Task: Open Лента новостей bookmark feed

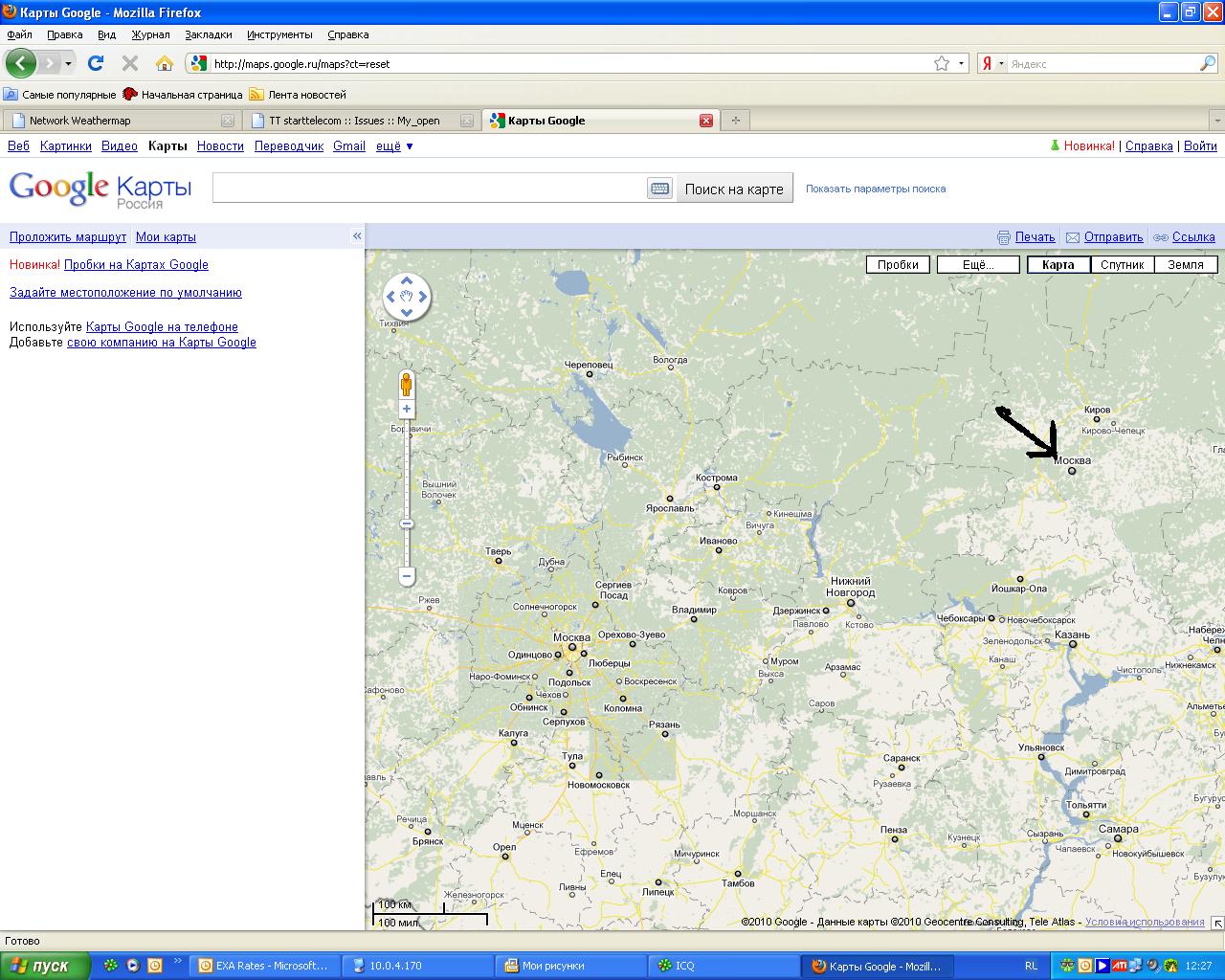Action: 298,95
